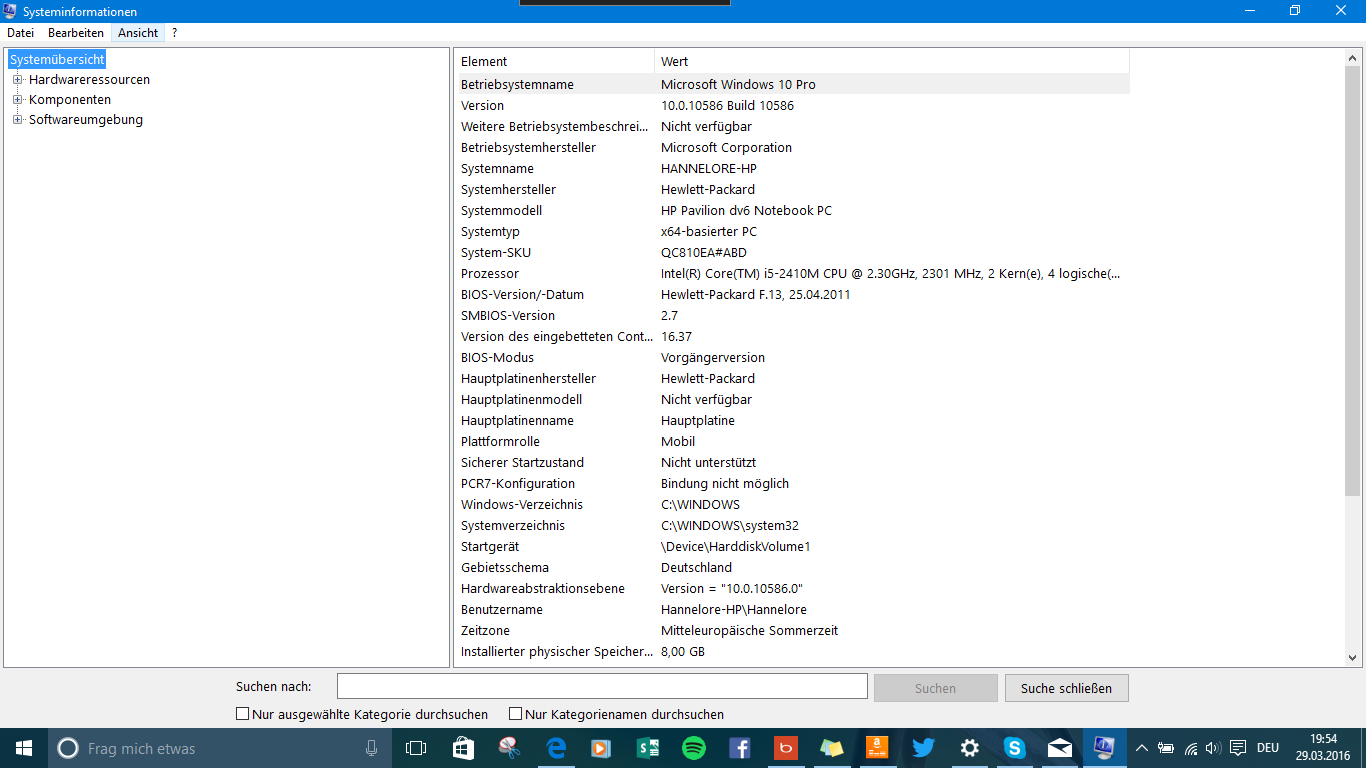Select the Prozessor row

(793, 274)
